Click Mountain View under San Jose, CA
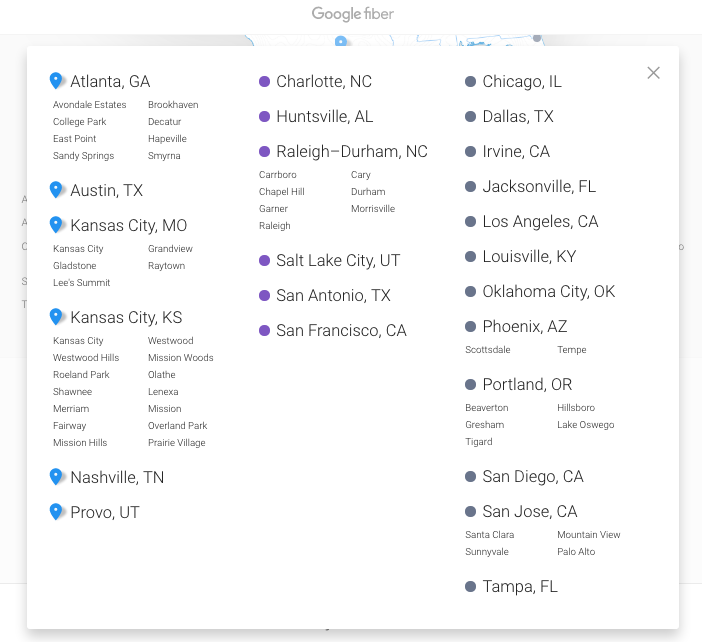 [x=589, y=535]
